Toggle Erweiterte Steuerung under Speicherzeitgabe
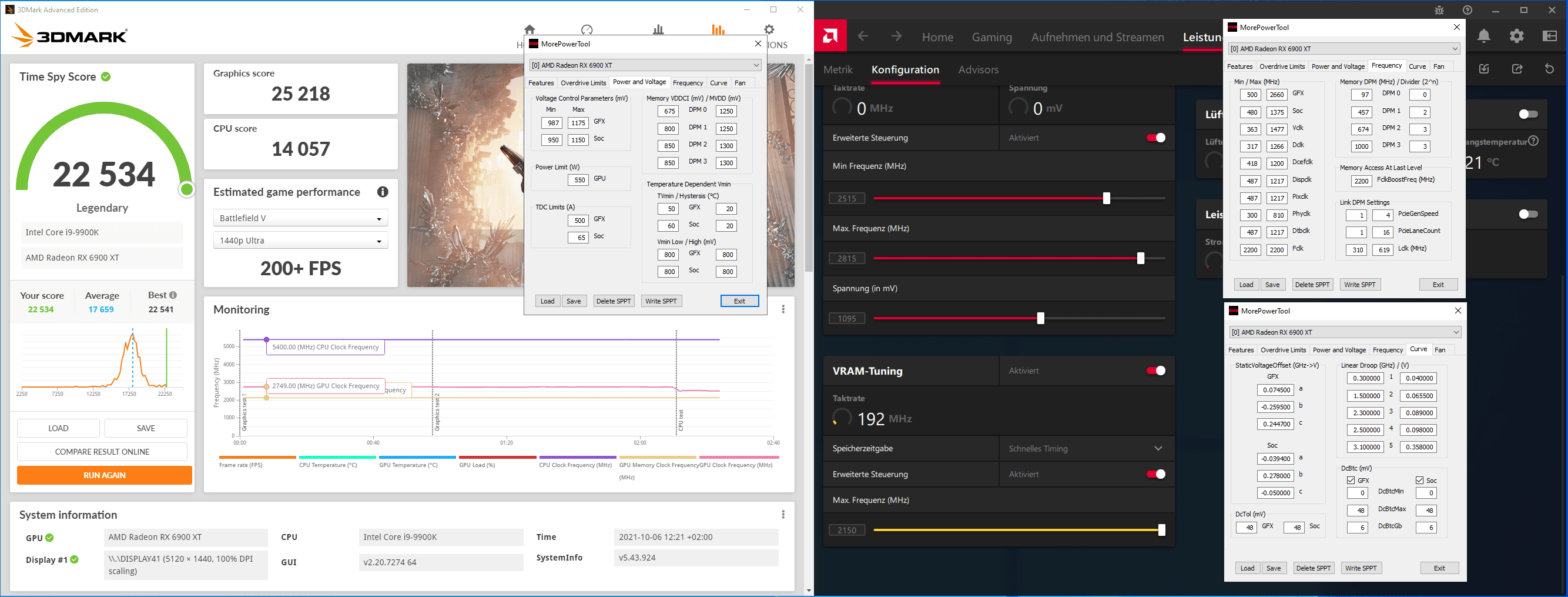Screen dimensions: 1568x597 point(1155,475)
